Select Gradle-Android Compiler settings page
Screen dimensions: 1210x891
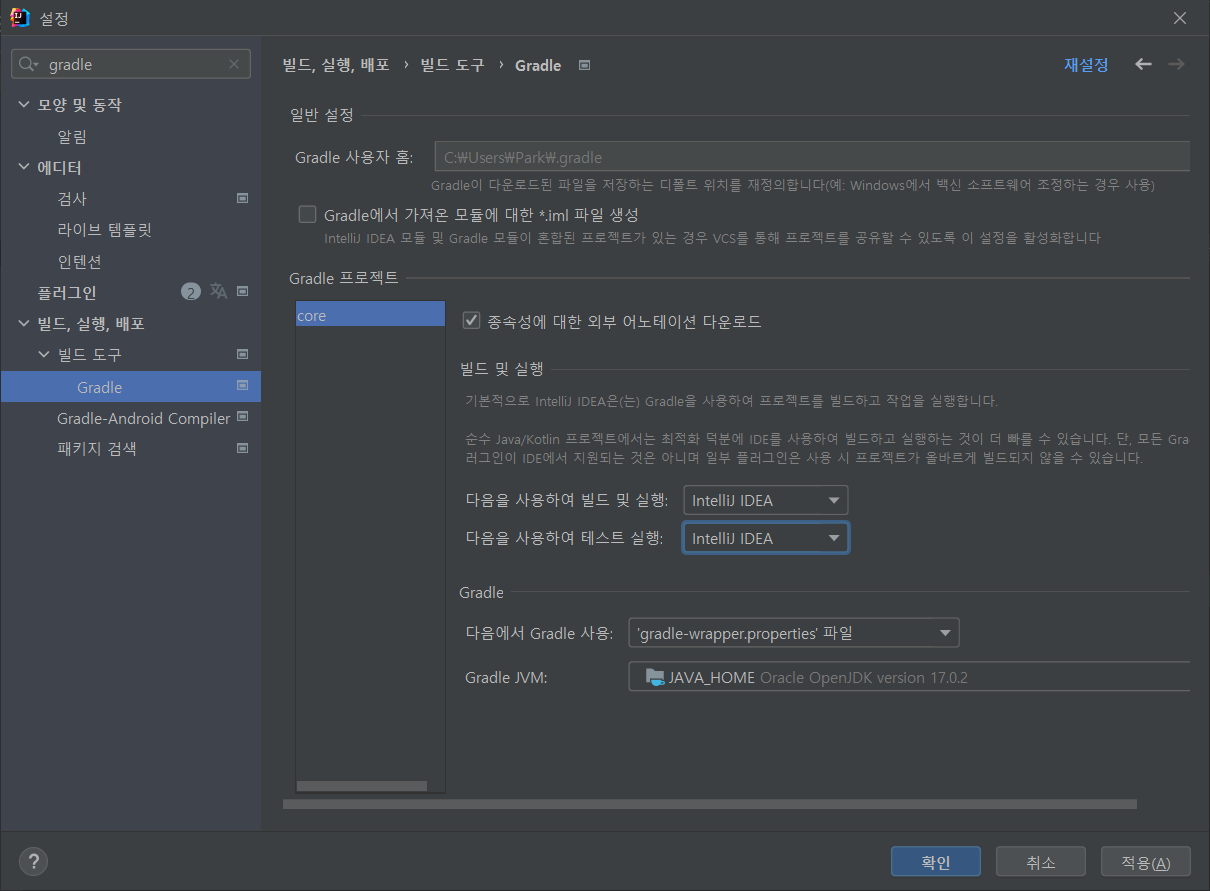(x=143, y=418)
